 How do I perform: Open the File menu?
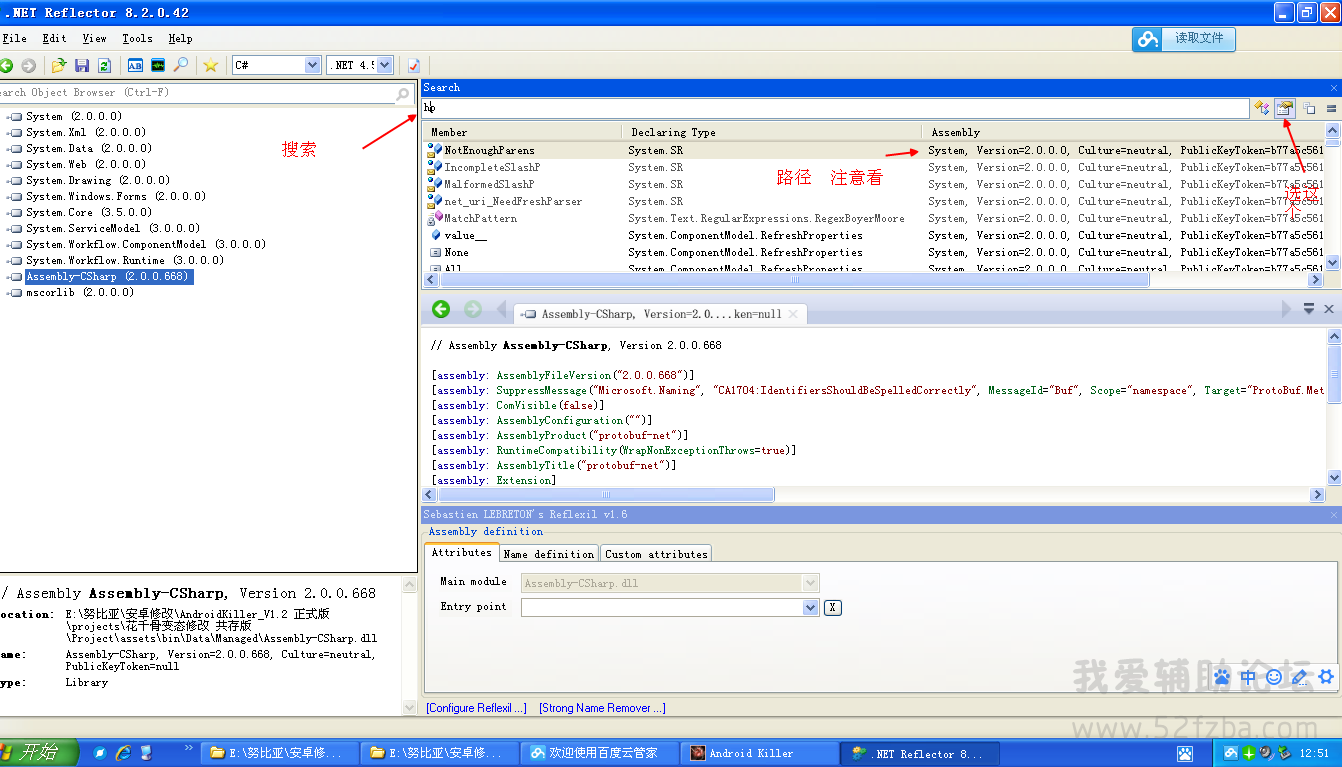14,39
